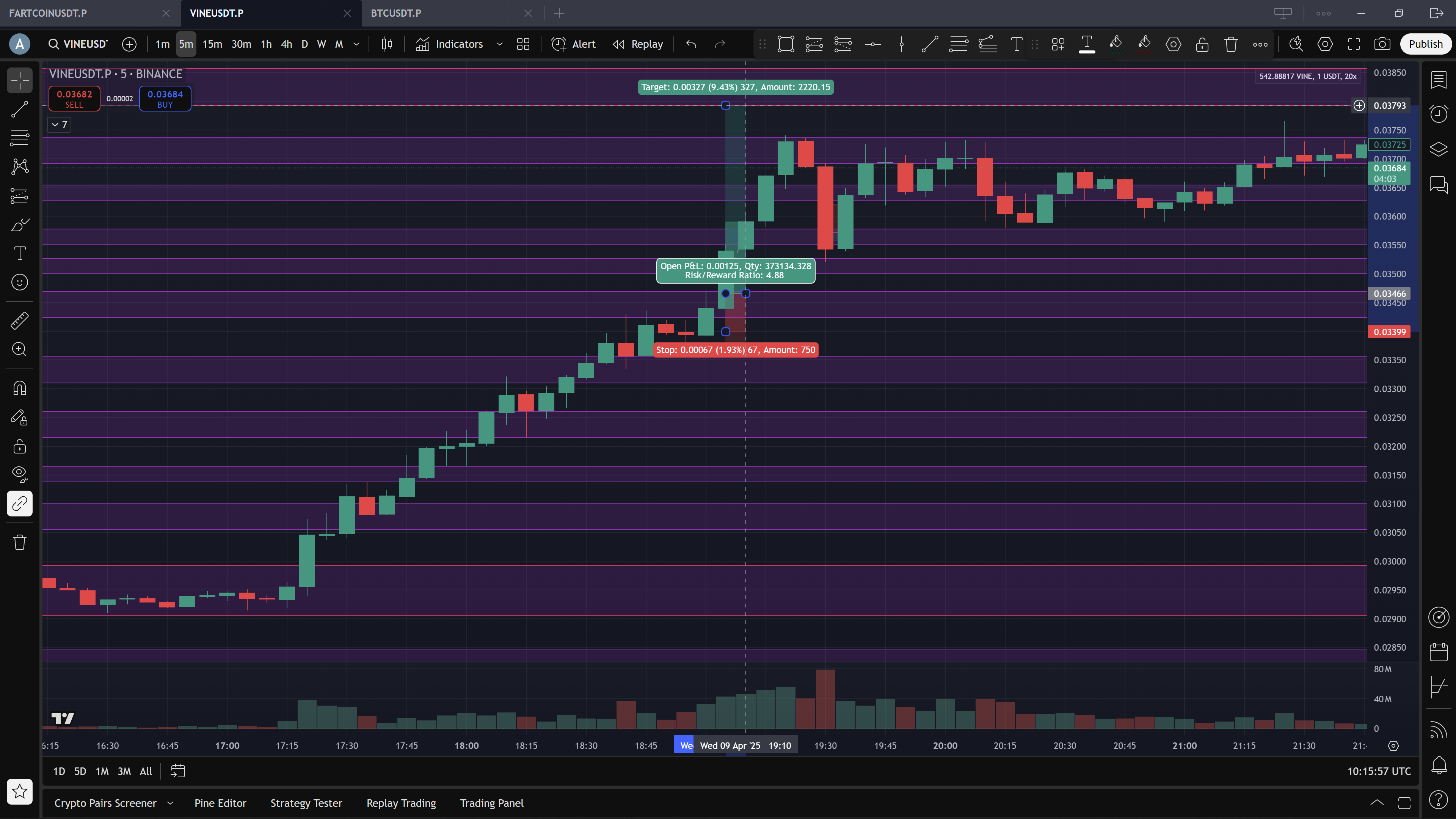The height and width of the screenshot is (819, 1456).
Task: Open the layouts grid icon
Action: click(523, 44)
